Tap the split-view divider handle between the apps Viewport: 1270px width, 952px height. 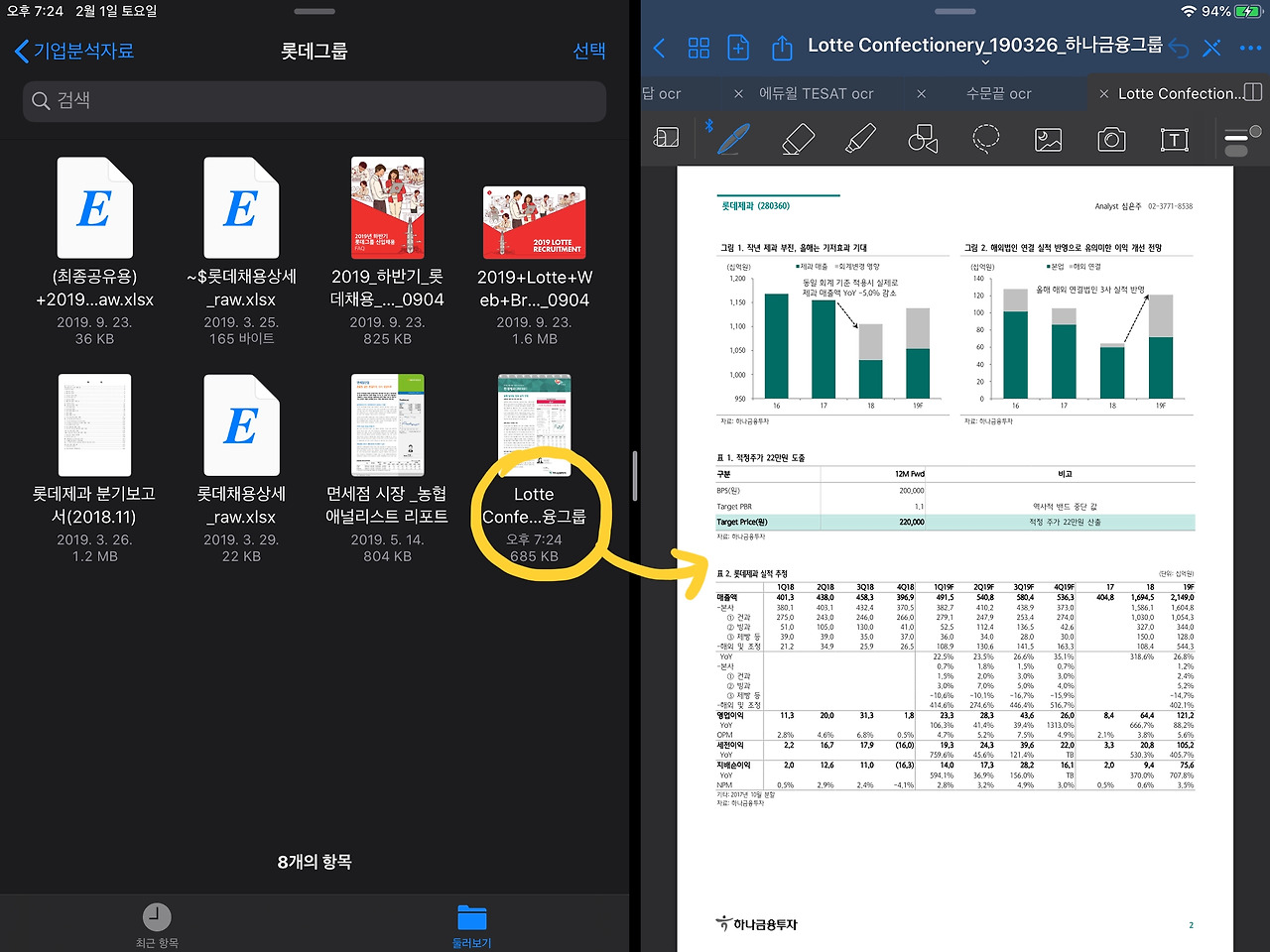(635, 476)
